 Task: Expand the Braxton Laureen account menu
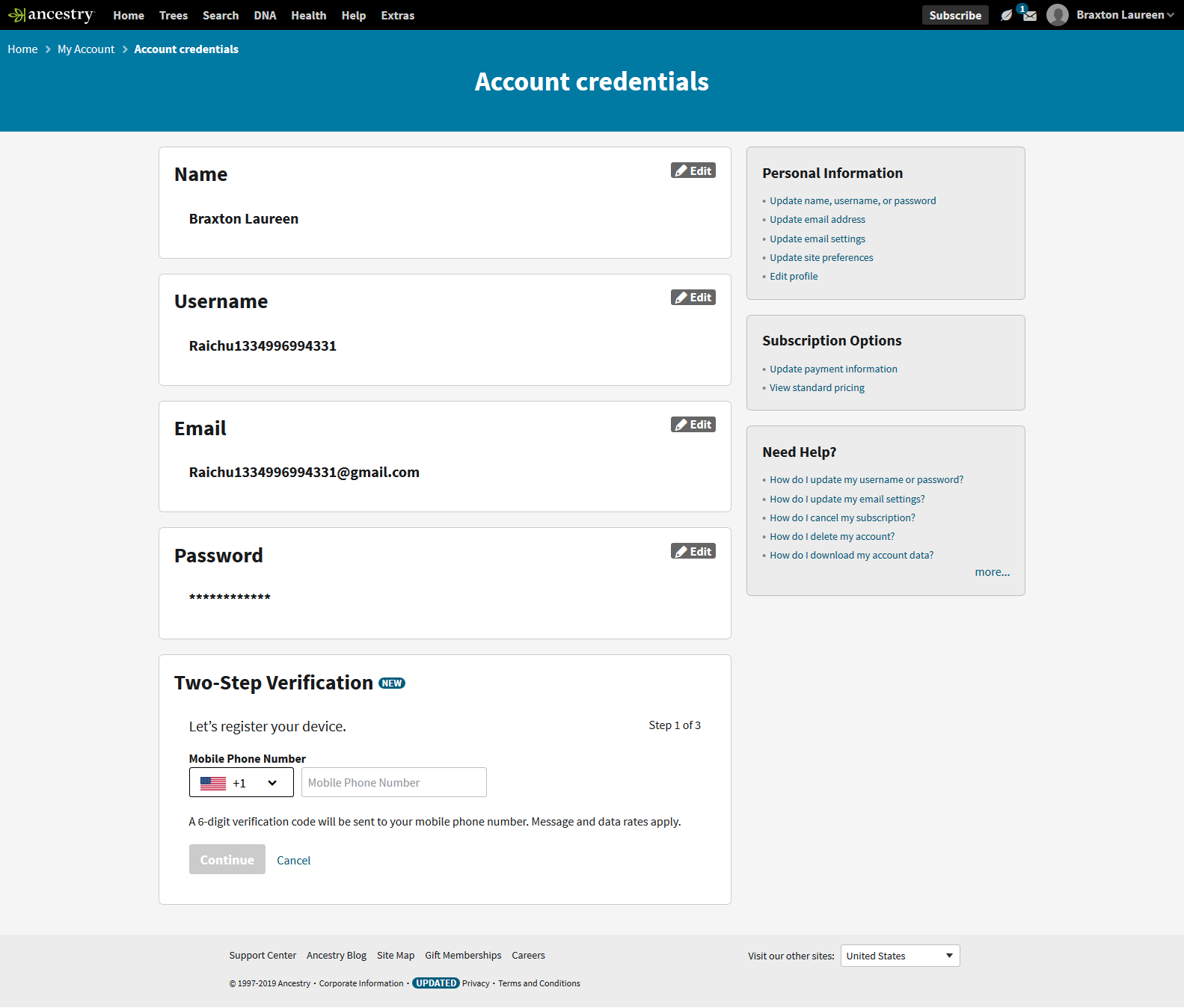pos(1125,15)
